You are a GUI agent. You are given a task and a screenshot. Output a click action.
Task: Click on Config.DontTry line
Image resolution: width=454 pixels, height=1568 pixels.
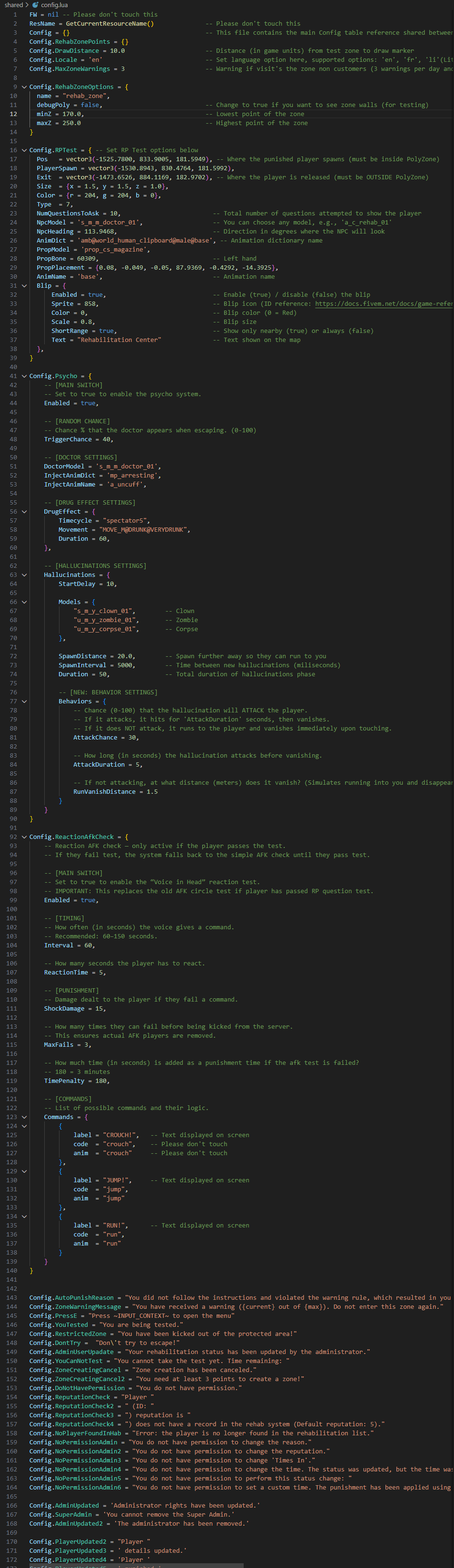click(x=104, y=1343)
